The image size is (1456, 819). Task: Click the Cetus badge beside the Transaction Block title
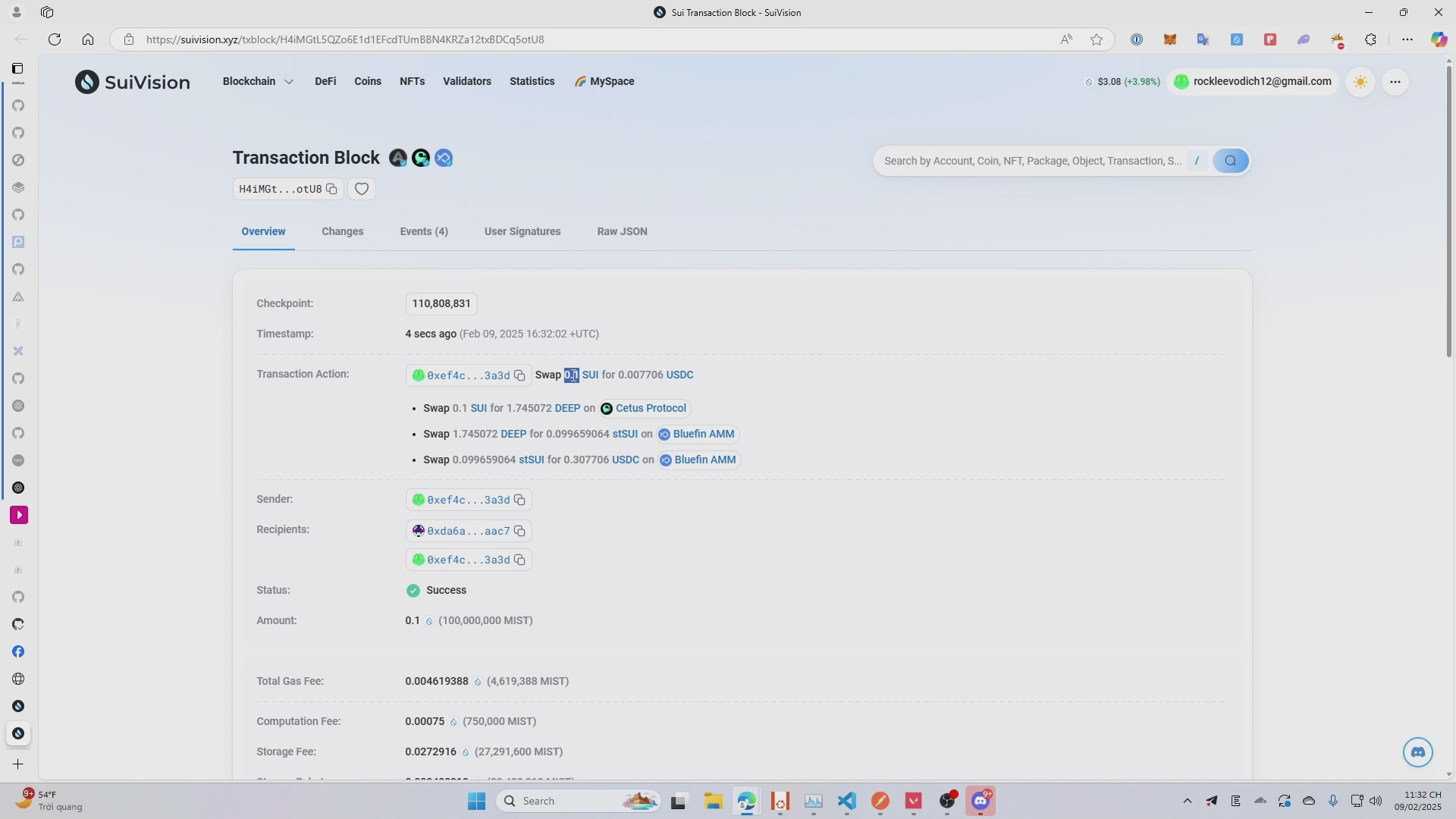[421, 158]
